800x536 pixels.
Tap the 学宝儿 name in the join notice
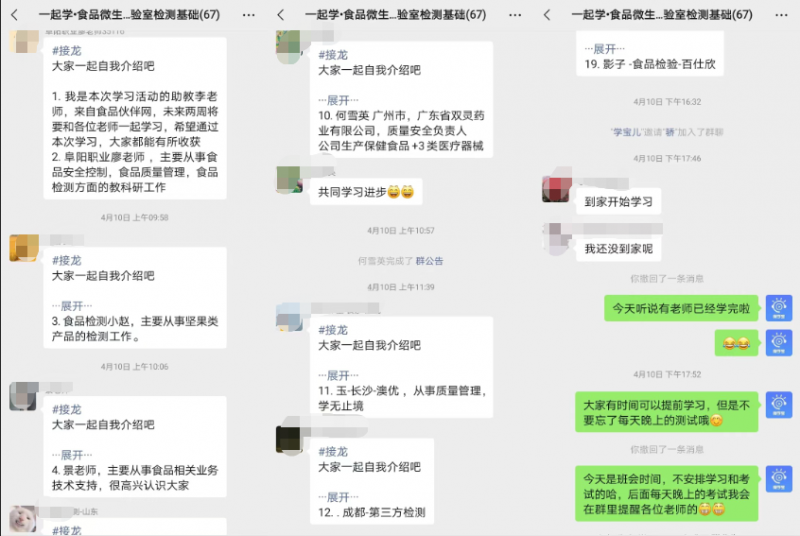626,132
